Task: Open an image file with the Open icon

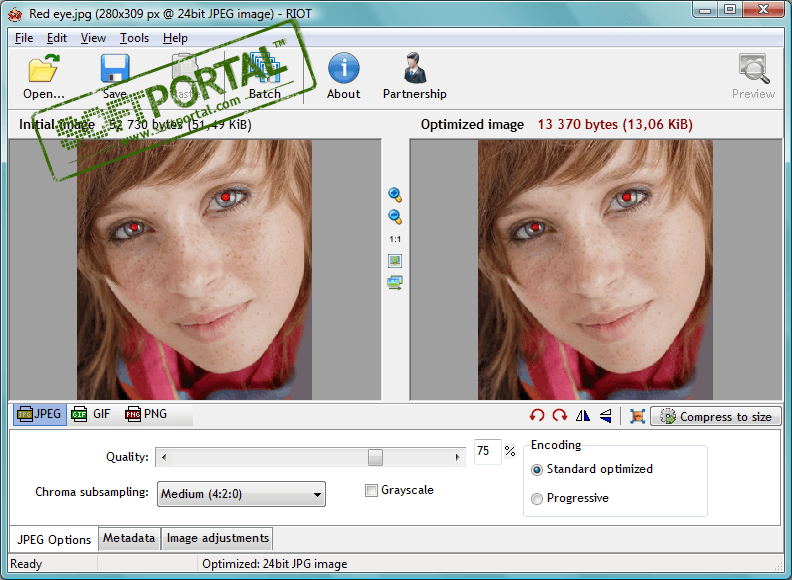Action: [x=43, y=76]
